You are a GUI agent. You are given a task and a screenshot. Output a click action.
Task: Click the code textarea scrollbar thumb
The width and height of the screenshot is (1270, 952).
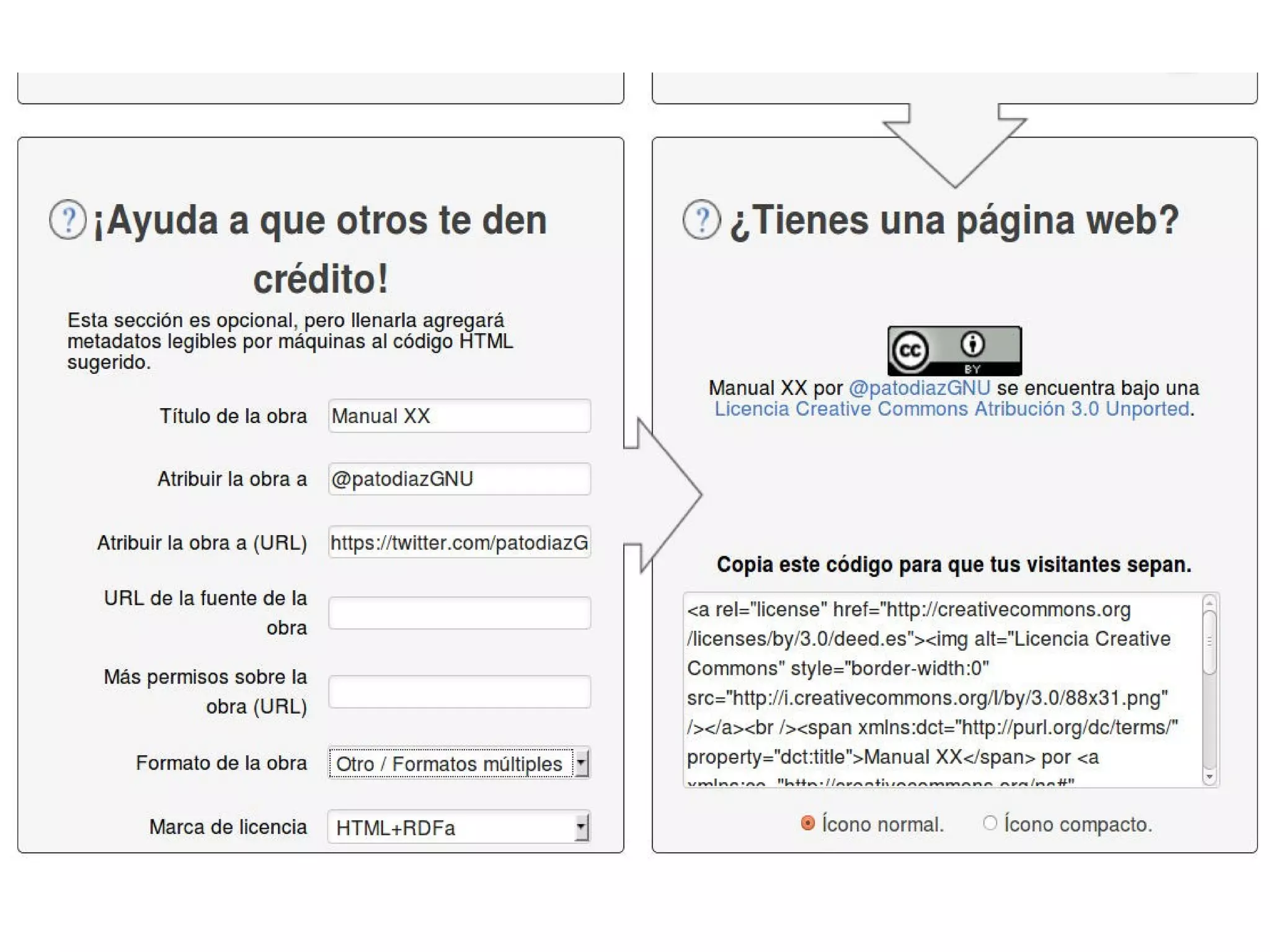click(1209, 642)
